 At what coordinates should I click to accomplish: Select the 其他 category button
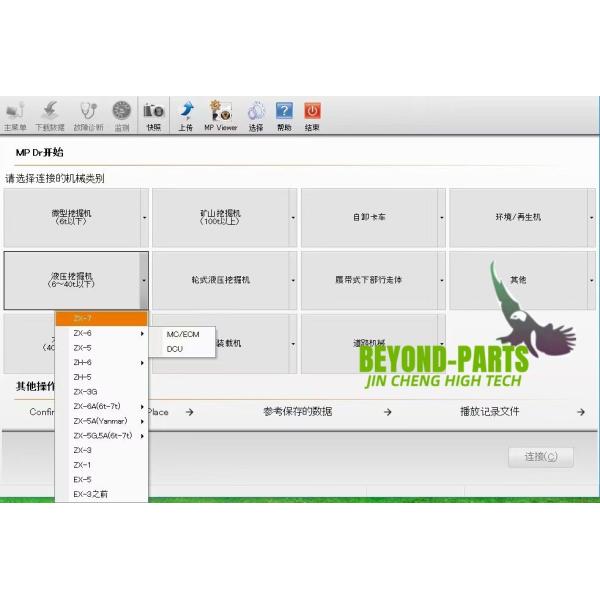click(518, 280)
